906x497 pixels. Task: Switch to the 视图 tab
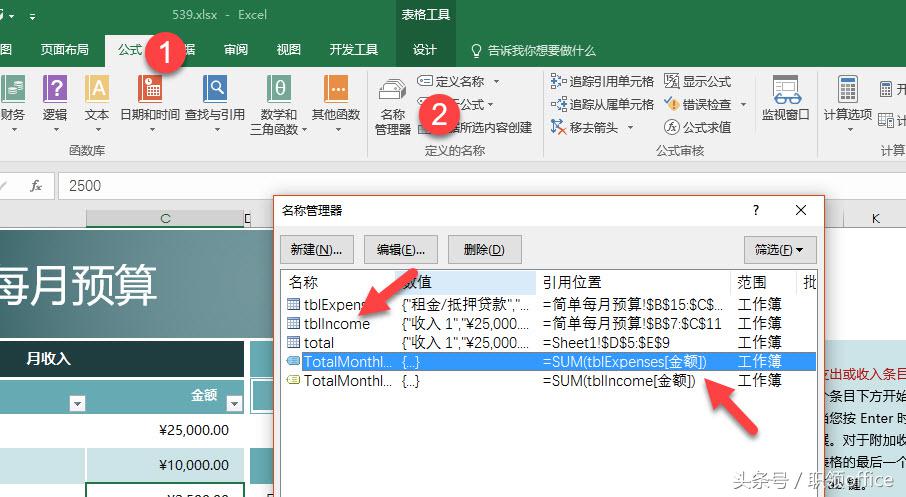click(289, 50)
